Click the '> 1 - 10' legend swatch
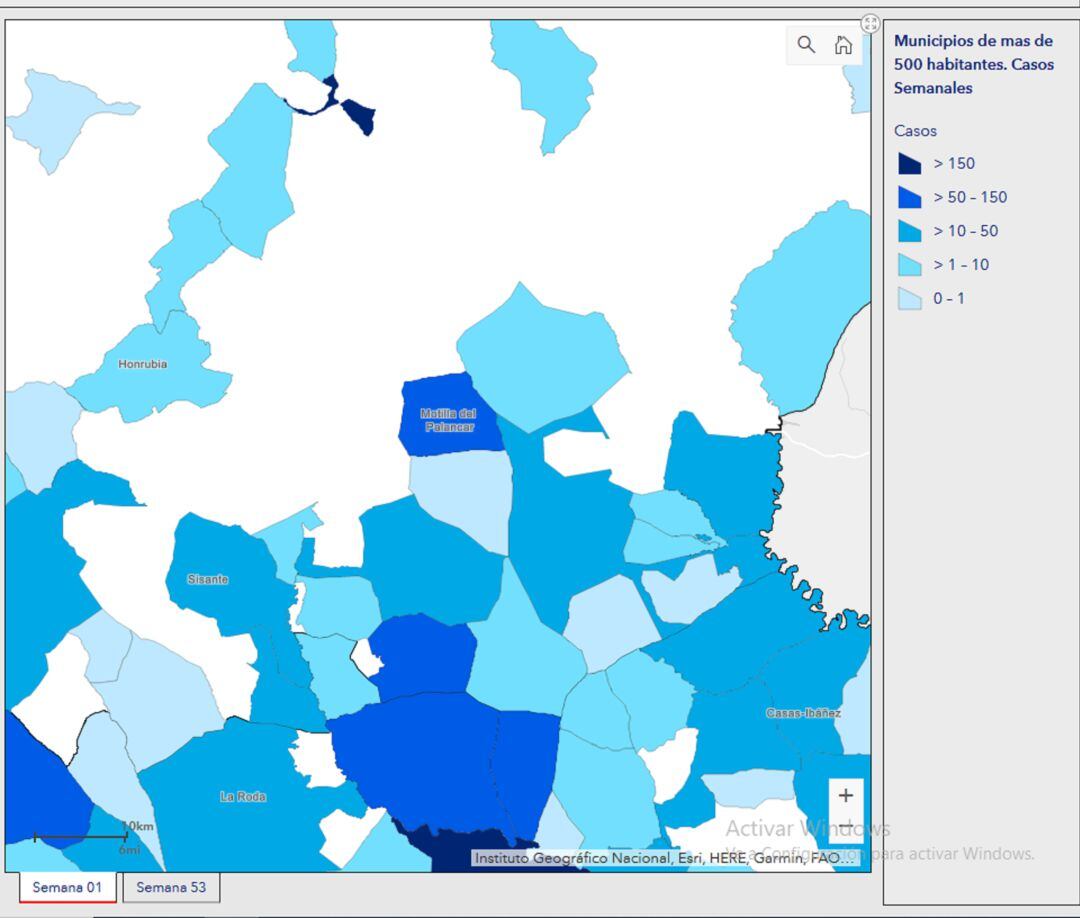The image size is (1080, 918). click(909, 265)
